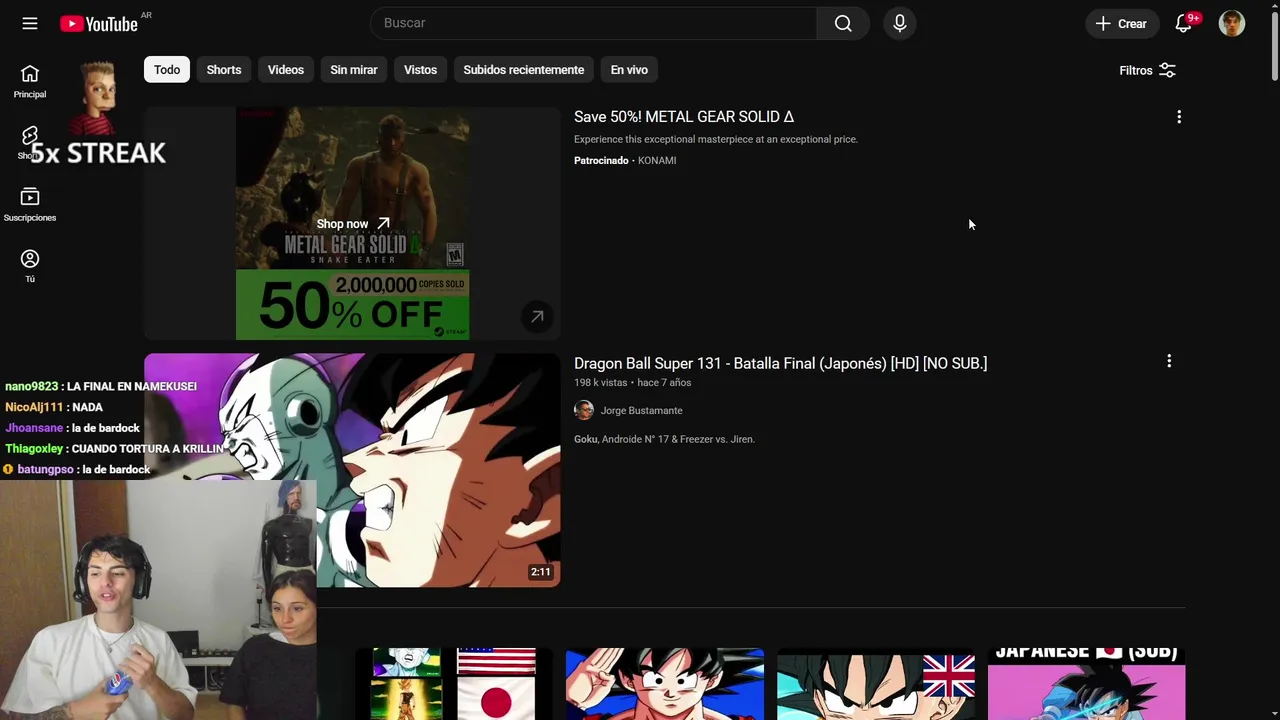This screenshot has height=720, width=1280.
Task: Open the Jorge Bustamante channel name
Action: click(641, 410)
